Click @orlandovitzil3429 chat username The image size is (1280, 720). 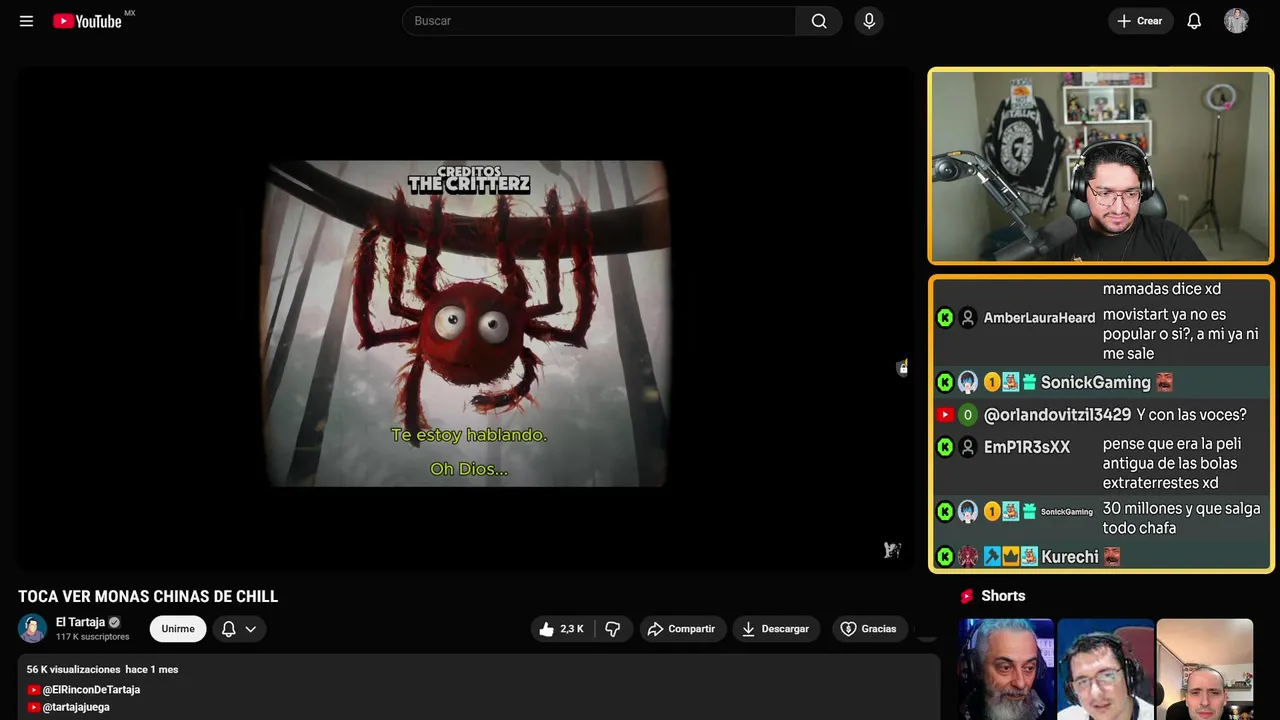(x=1058, y=415)
